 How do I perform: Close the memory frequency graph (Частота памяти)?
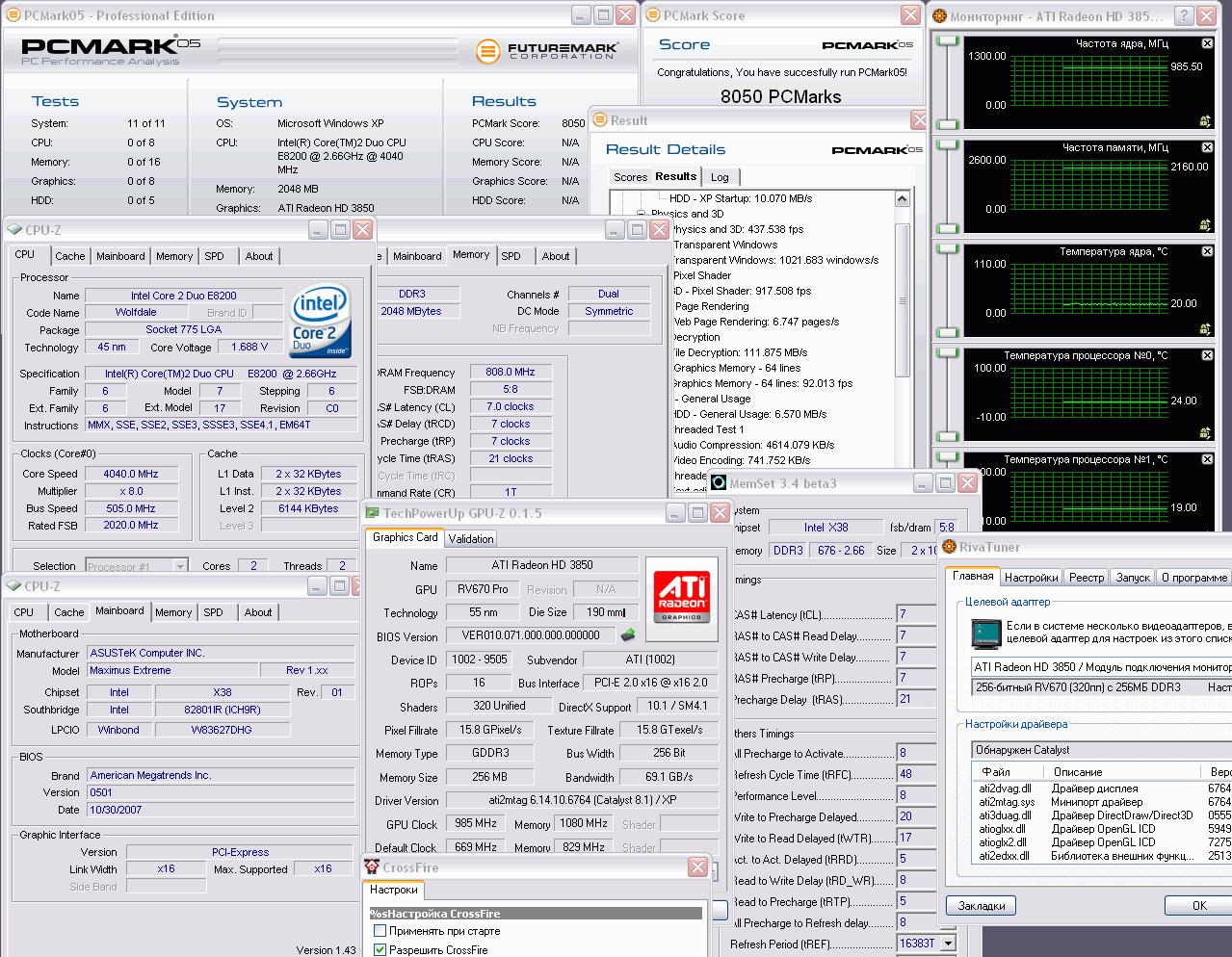pos(1207,147)
